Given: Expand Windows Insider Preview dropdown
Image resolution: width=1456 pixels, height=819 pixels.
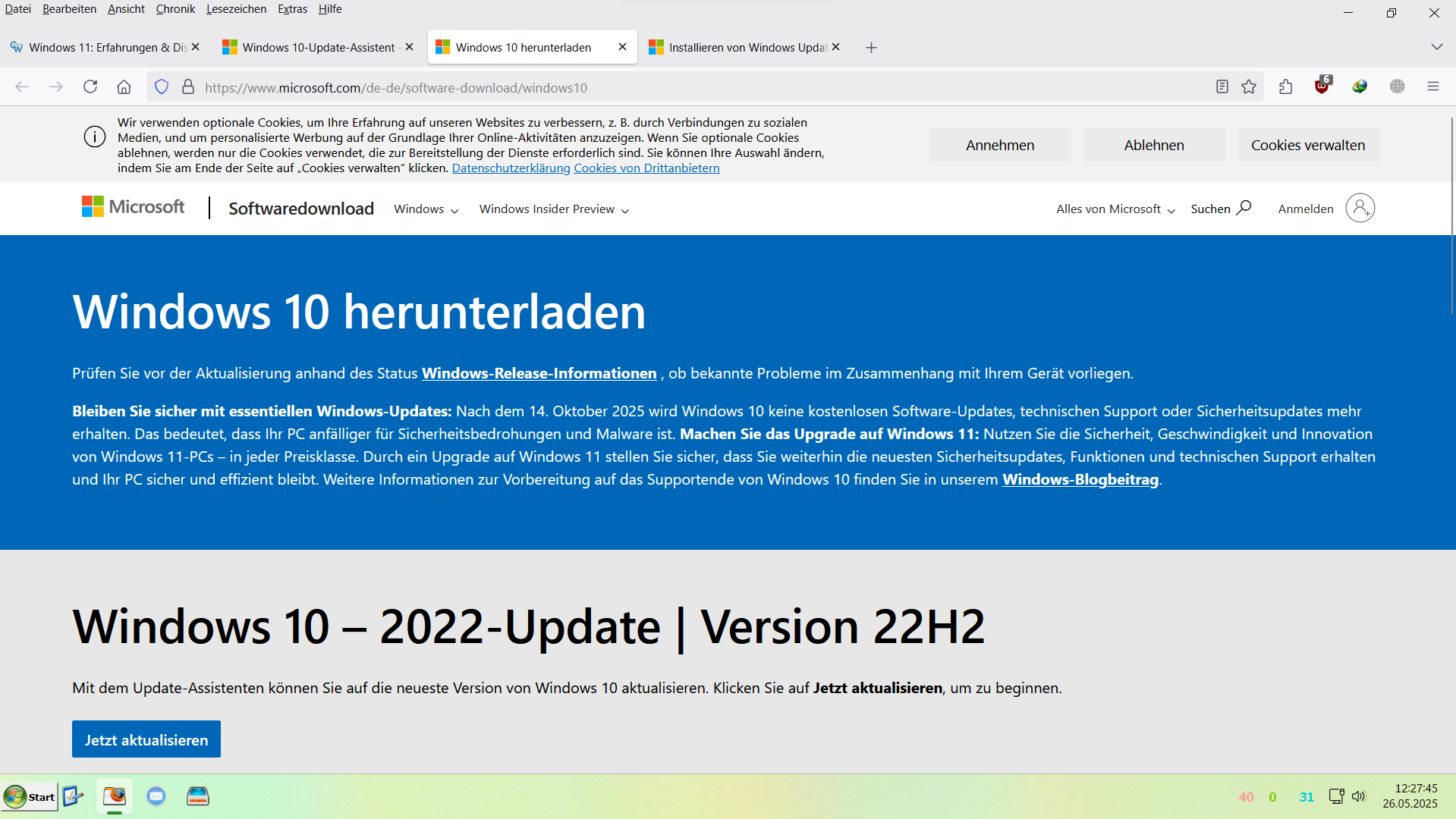Looking at the screenshot, I should tap(555, 209).
